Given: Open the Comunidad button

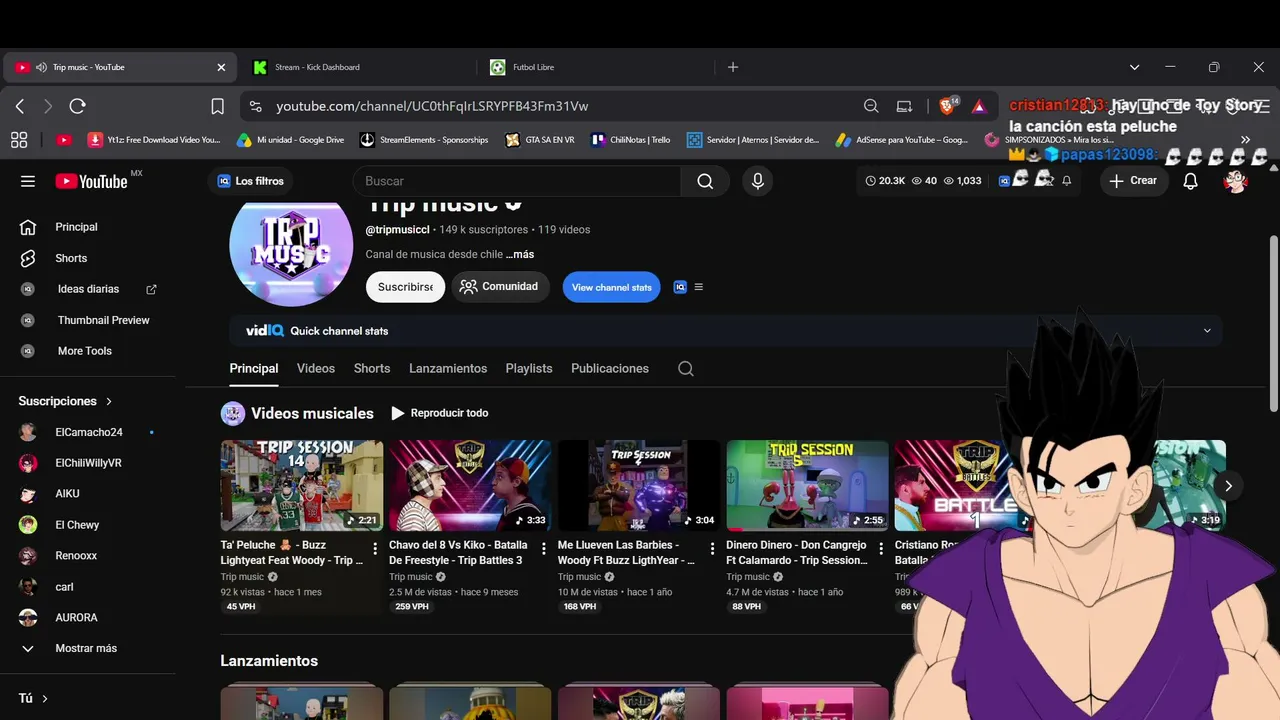Looking at the screenshot, I should 500,287.
